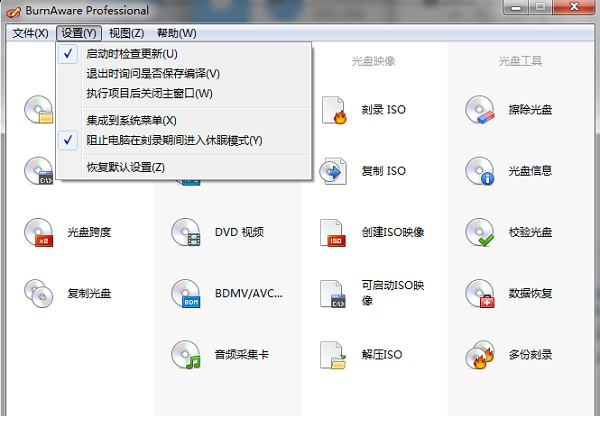Screen dimensions: 600x432
Task: Click the 刻录 ISO label
Action: tap(383, 110)
